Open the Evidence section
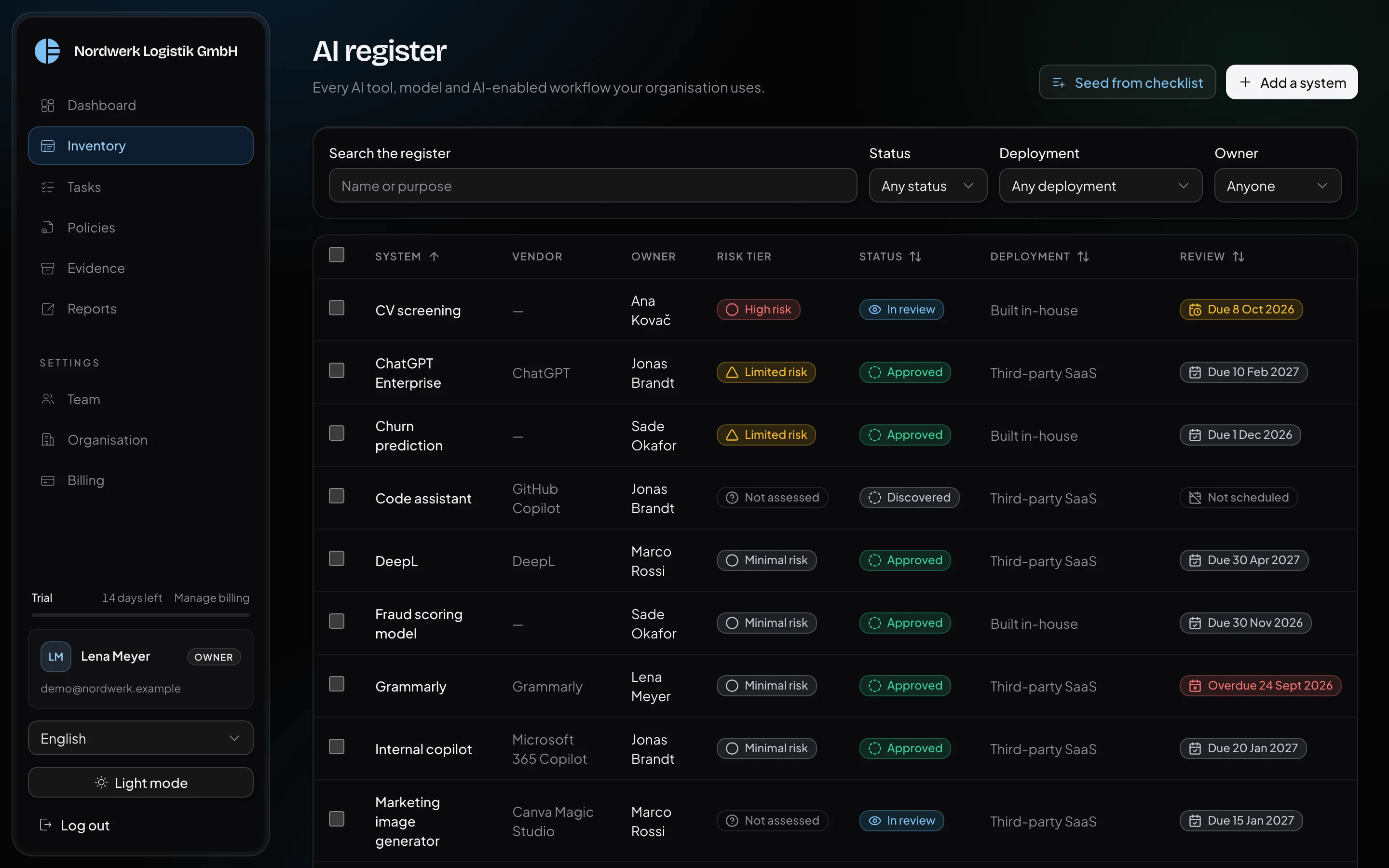Screen dimensions: 1389x868 tap(141, 268)
